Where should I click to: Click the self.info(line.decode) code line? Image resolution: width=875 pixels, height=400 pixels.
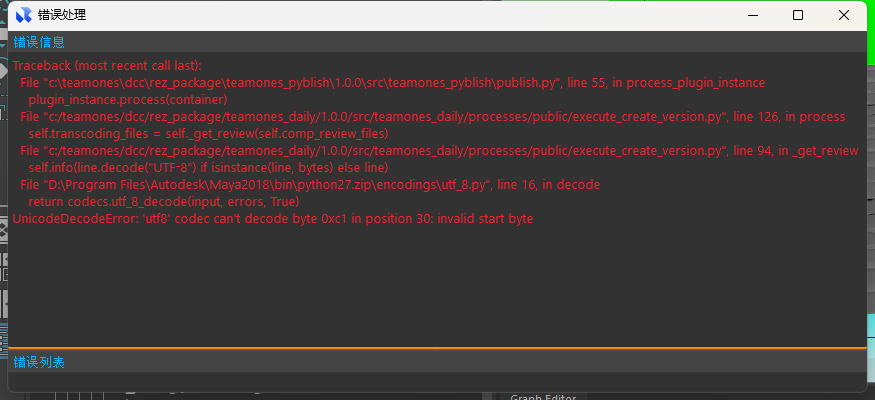(x=207, y=168)
